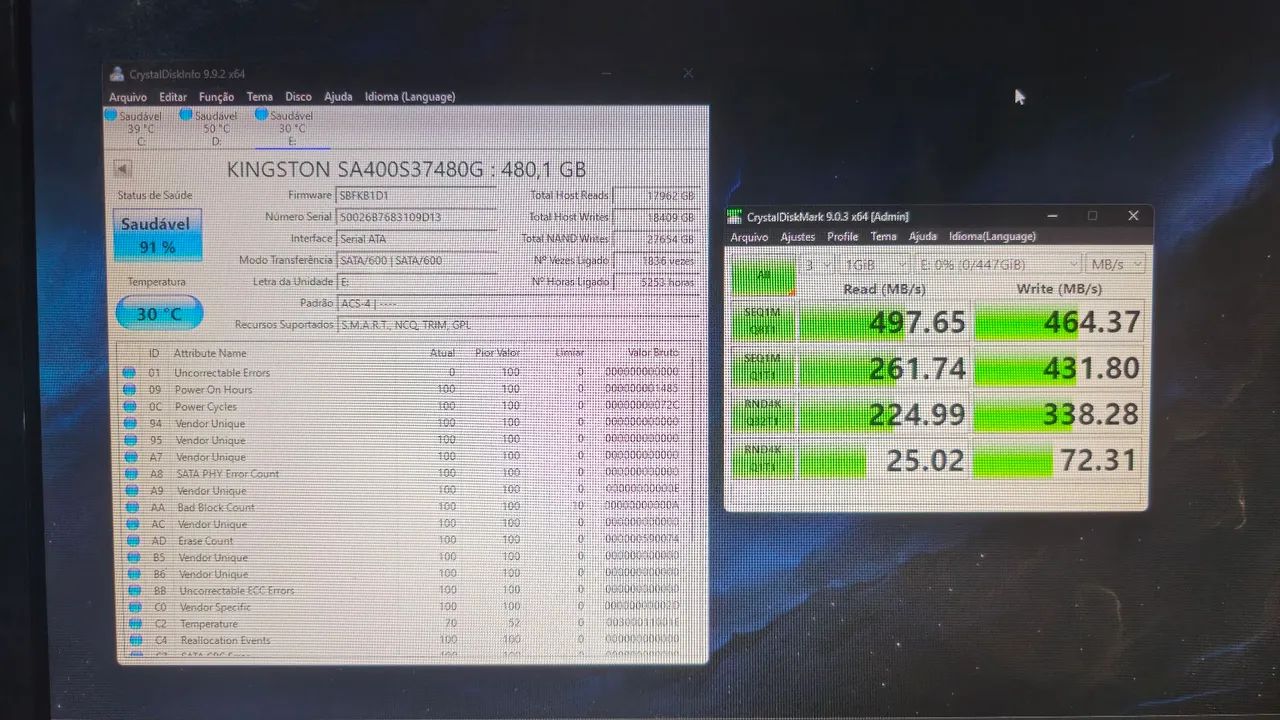Open Tema menu in CrystalDiskMark
Screen dimensions: 1280x720
(x=883, y=237)
